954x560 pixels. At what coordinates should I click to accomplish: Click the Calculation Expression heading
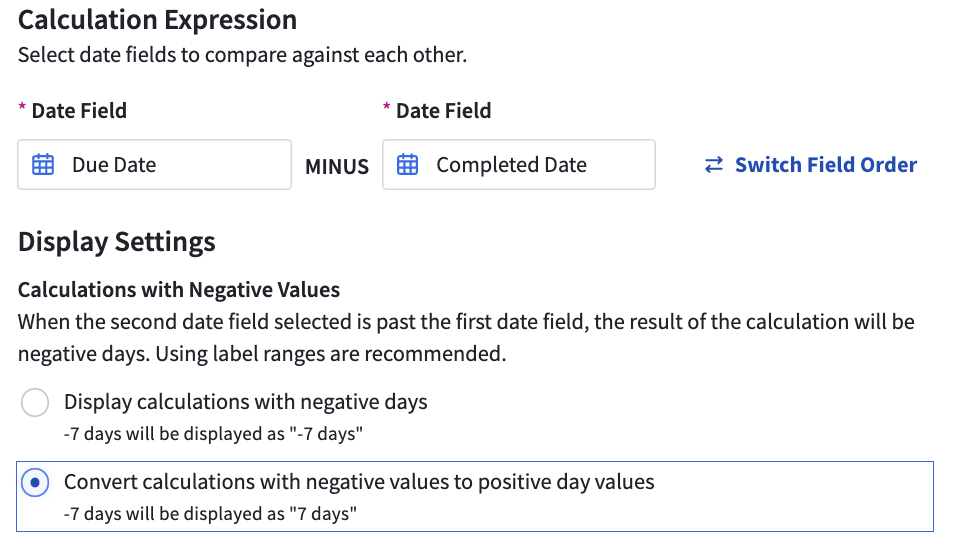point(157,20)
